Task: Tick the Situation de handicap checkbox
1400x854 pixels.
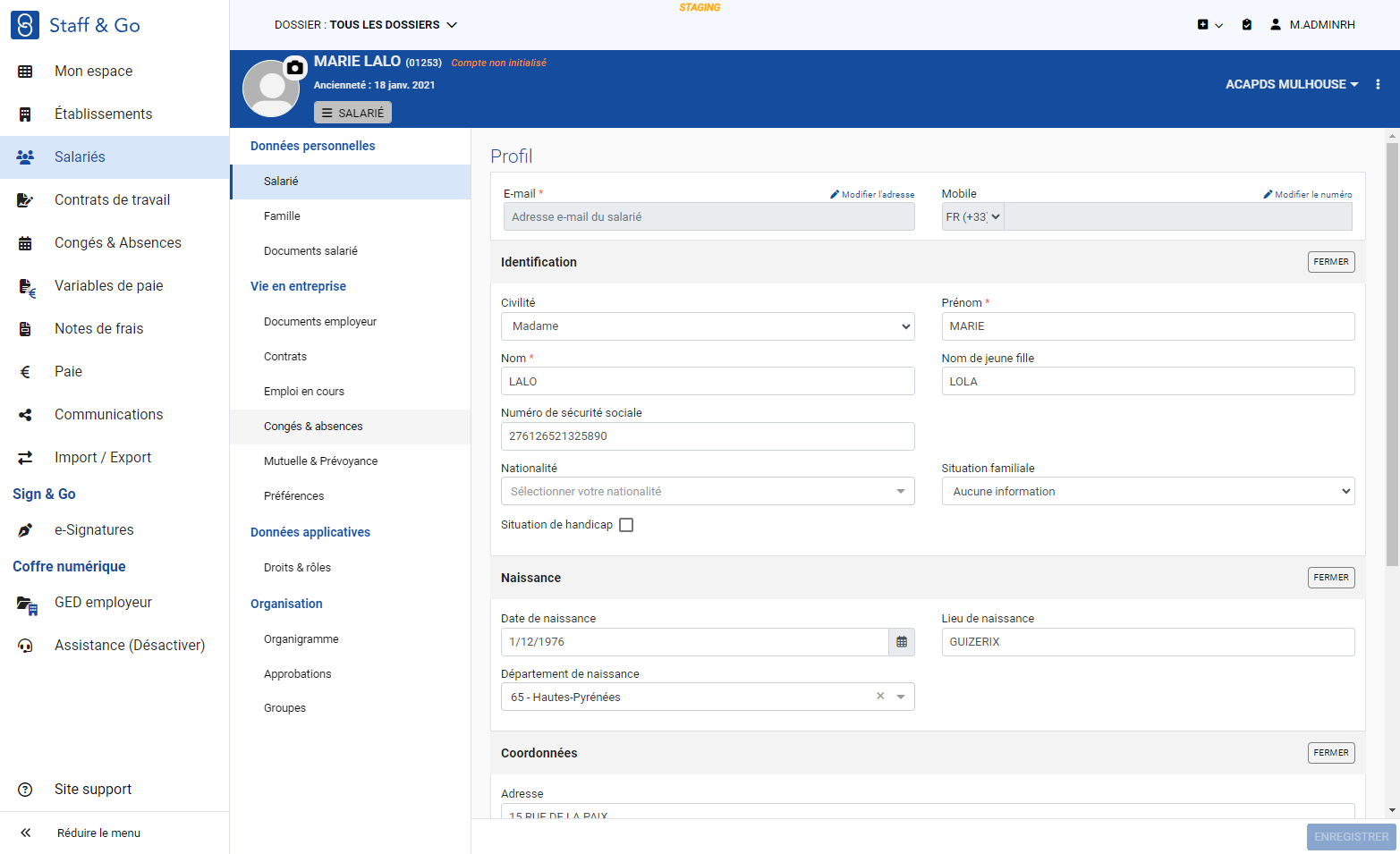Action: tap(626, 525)
